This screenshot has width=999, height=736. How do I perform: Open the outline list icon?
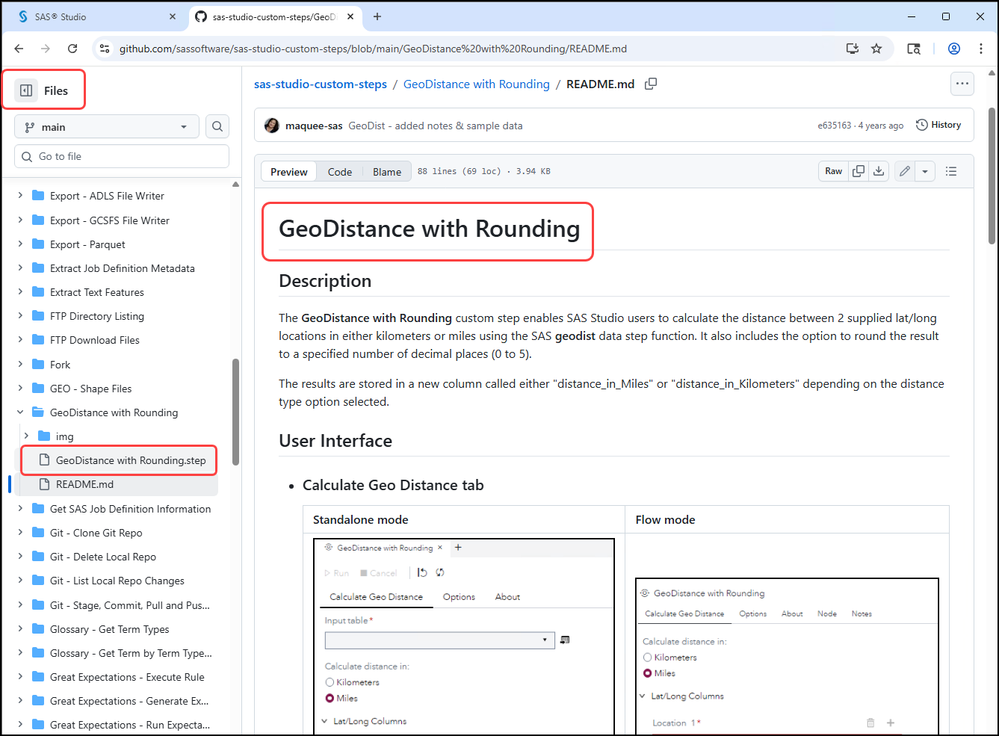[951, 171]
